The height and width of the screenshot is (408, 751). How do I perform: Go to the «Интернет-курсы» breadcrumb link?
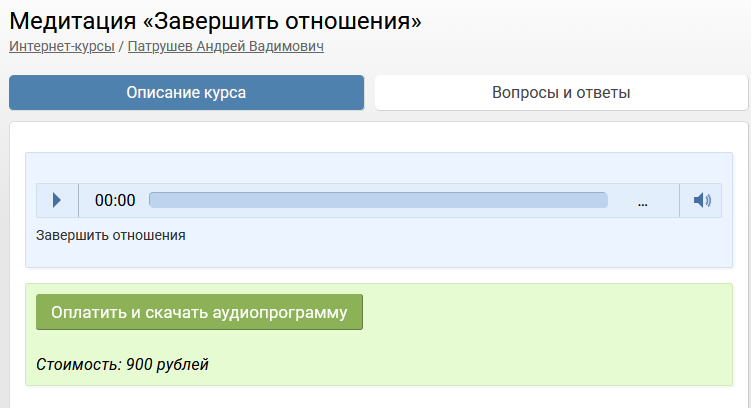62,46
